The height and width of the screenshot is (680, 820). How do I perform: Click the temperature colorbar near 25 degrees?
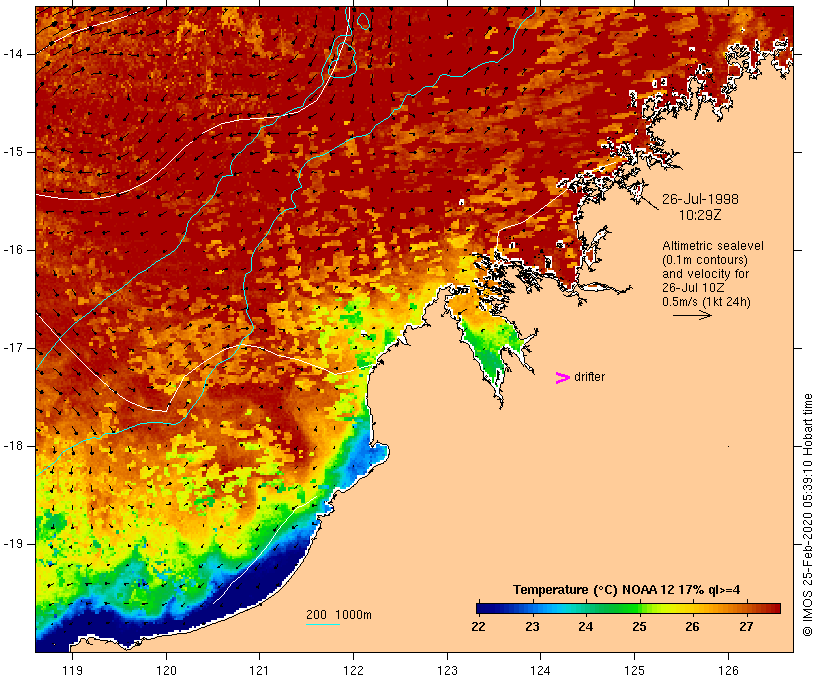pyautogui.click(x=639, y=608)
